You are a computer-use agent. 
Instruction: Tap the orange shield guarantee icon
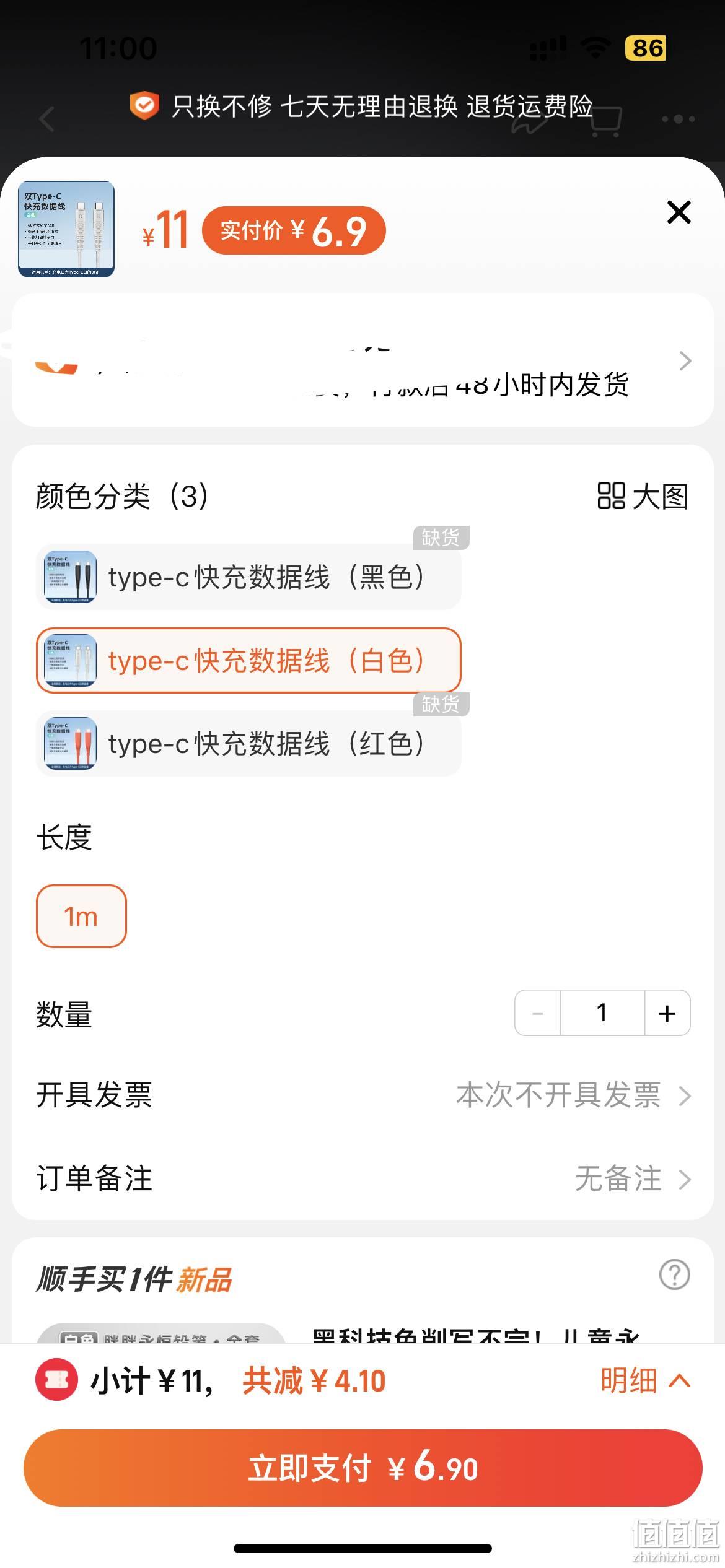(144, 105)
